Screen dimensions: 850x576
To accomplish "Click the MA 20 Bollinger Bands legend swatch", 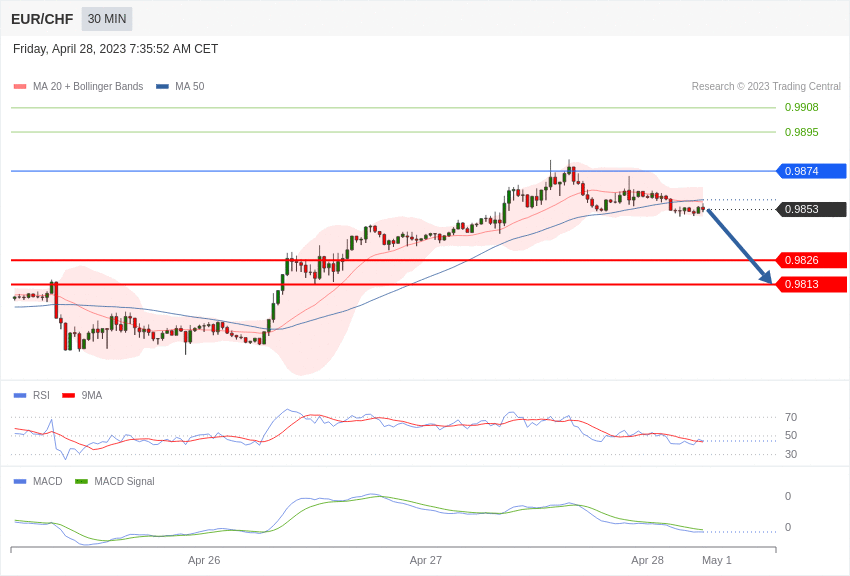I will (x=20, y=87).
